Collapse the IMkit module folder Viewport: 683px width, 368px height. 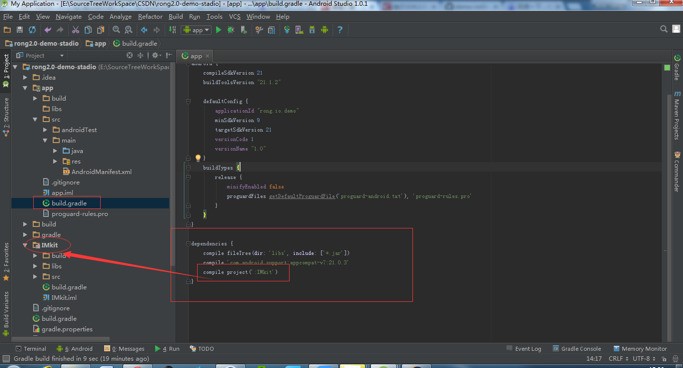(25, 245)
